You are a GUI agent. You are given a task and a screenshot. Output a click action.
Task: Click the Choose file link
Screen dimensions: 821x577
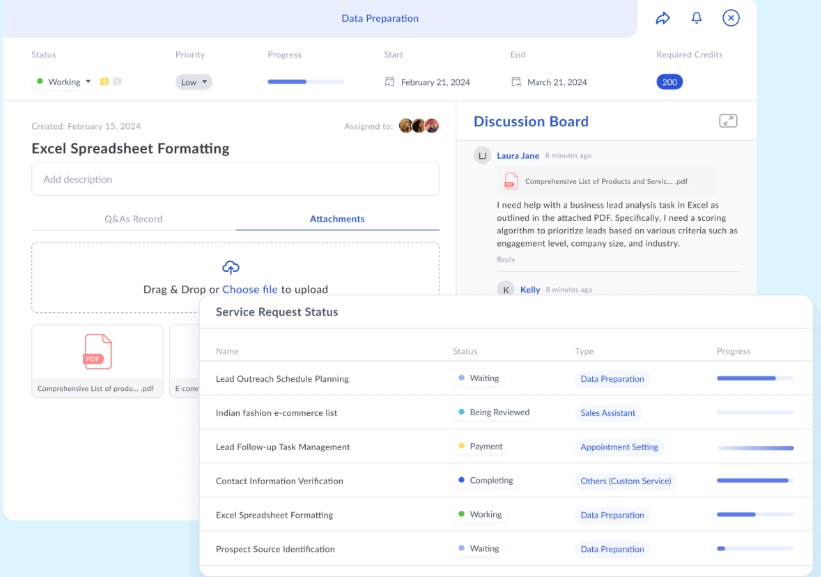(x=250, y=290)
